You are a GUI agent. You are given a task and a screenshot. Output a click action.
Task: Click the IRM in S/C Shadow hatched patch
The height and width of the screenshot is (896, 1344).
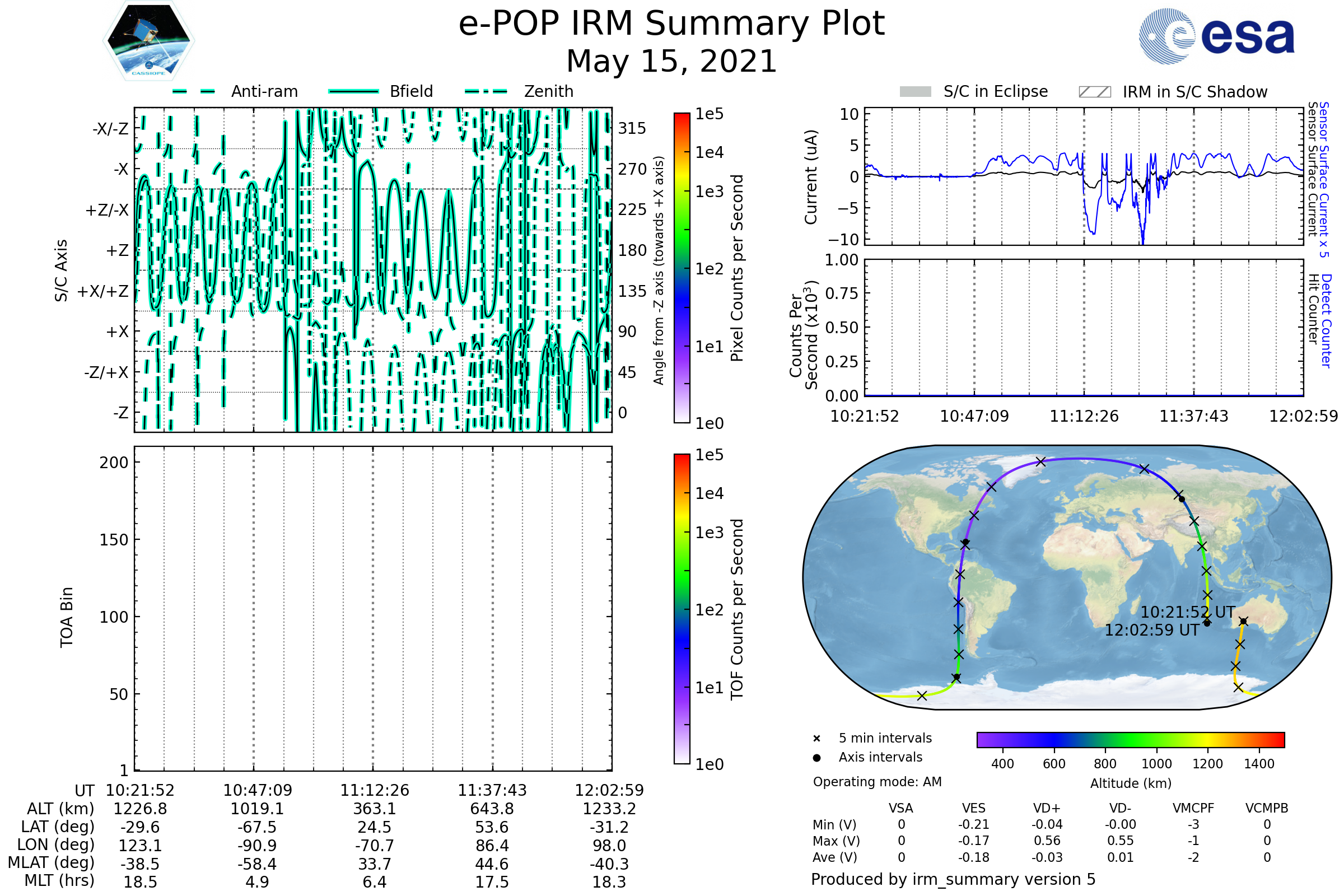pos(1094,92)
